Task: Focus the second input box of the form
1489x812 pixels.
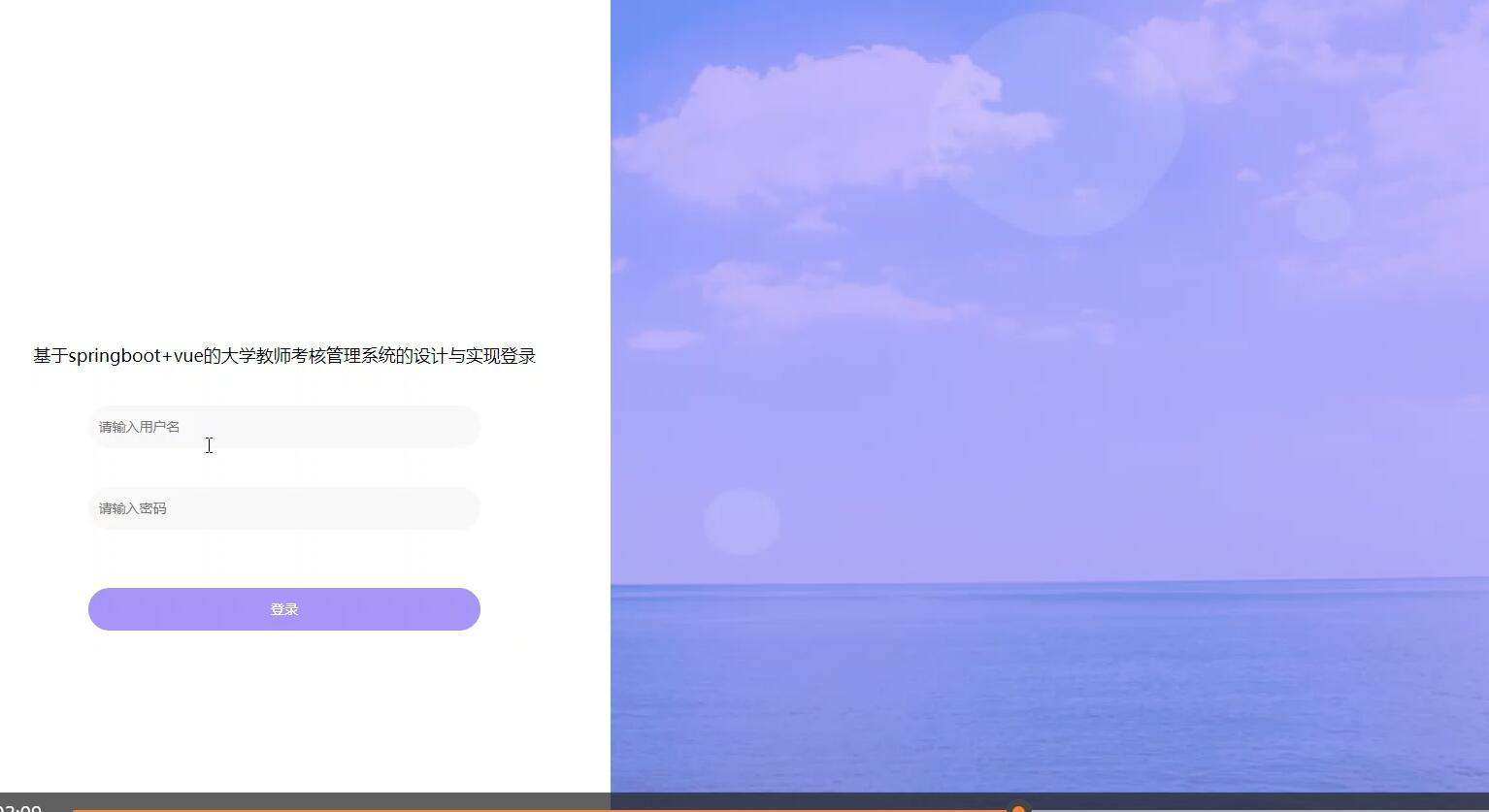Action: pyautogui.click(x=283, y=508)
